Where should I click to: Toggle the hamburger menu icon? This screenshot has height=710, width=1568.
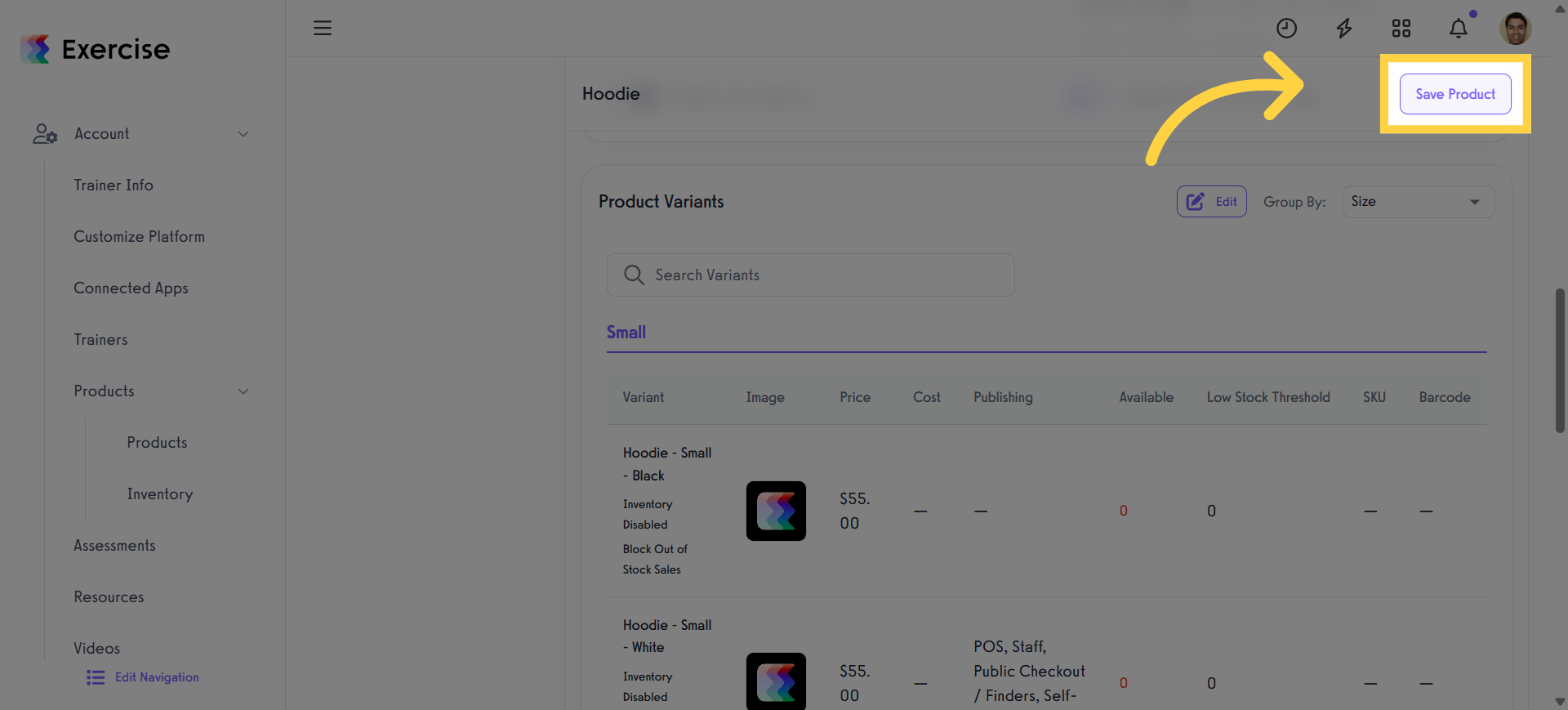pyautogui.click(x=323, y=28)
